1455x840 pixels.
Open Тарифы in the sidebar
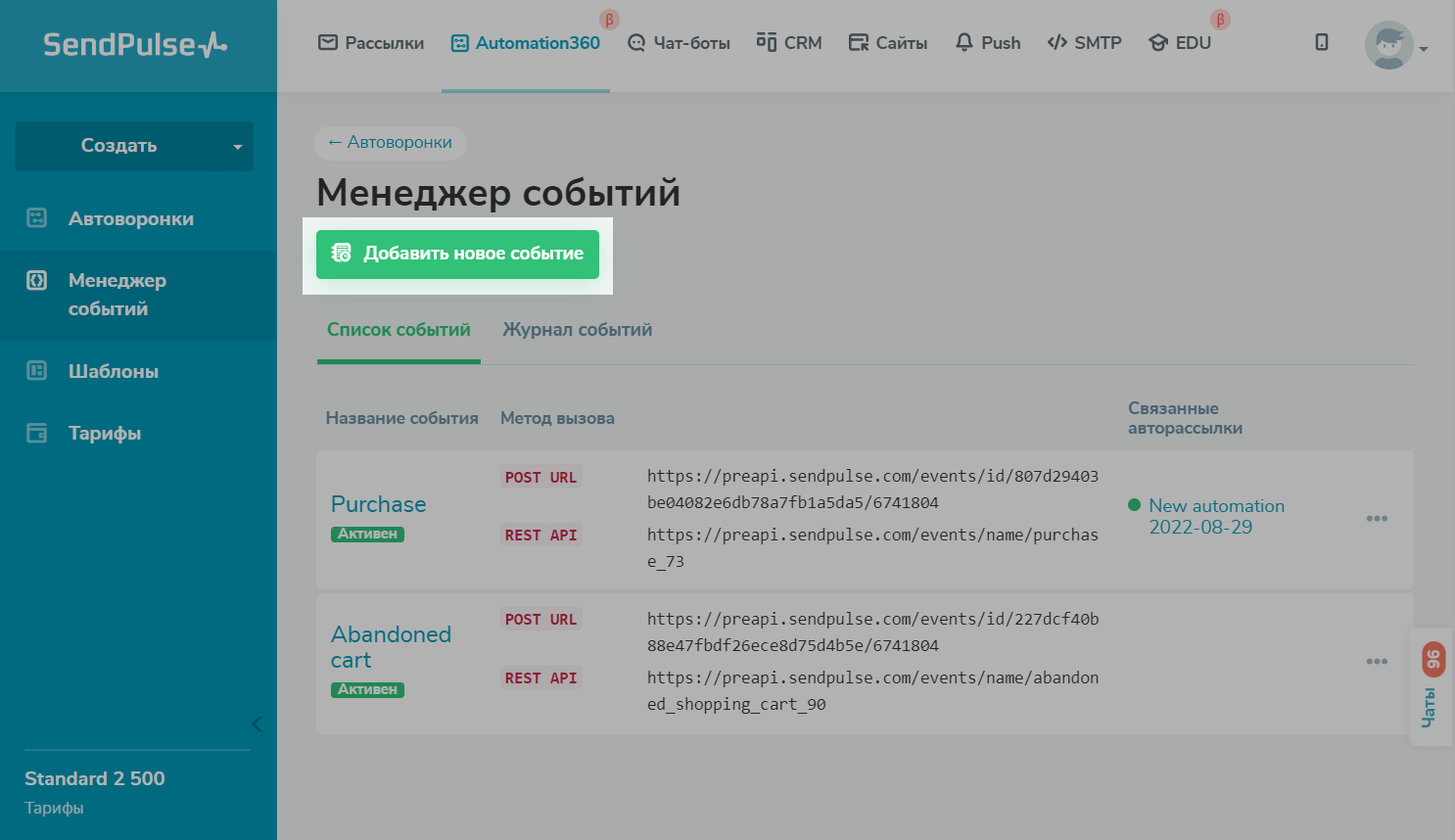(x=105, y=433)
